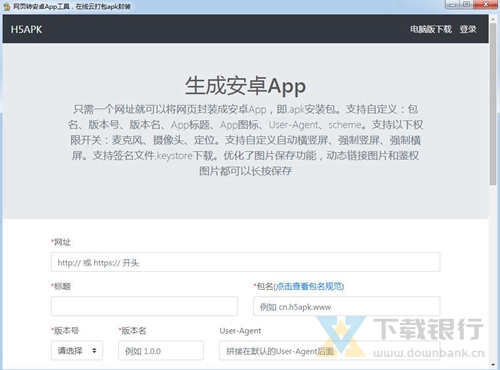
Task: Click the 版本名 input field
Action: (161, 350)
